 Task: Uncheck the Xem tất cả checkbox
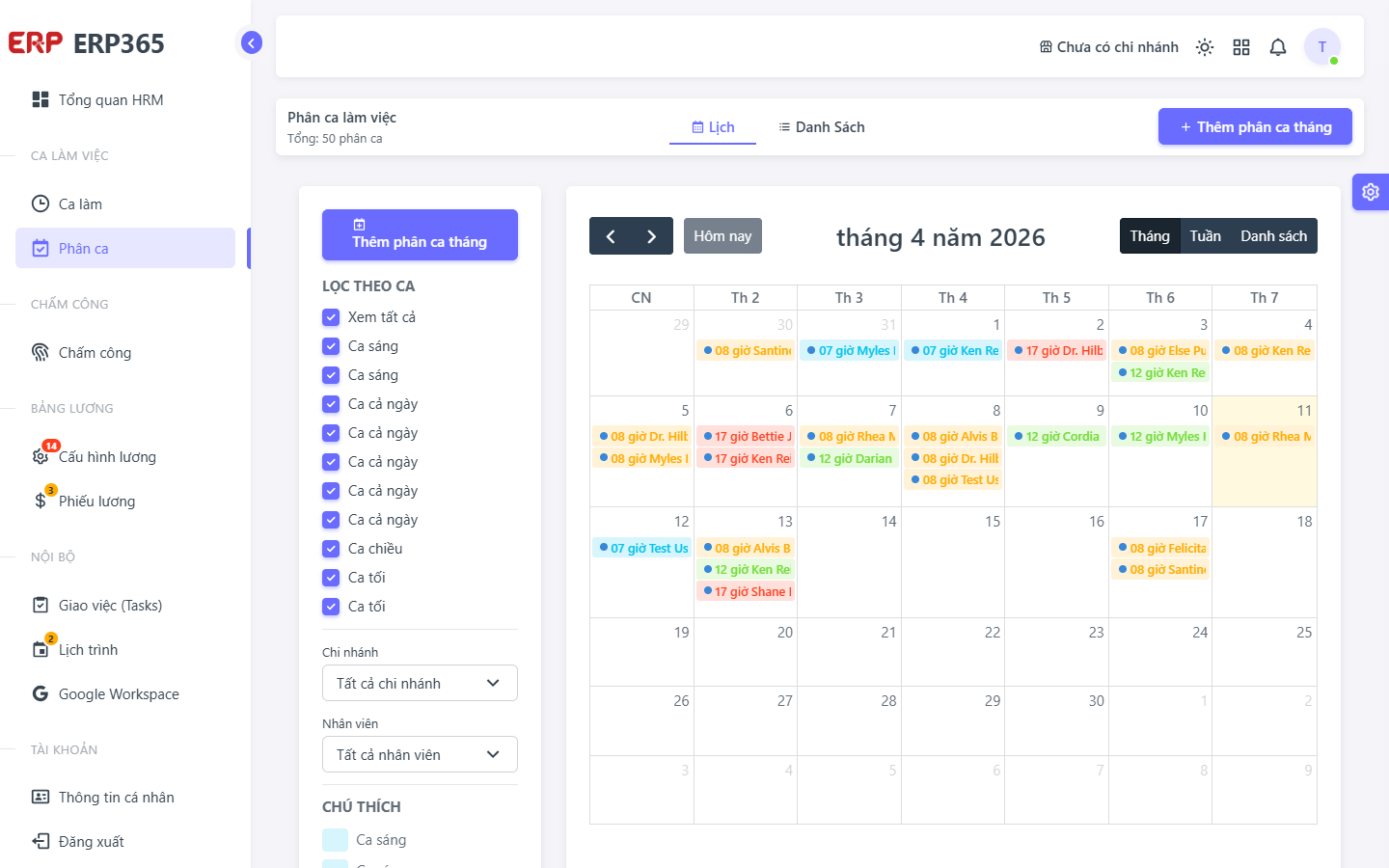click(x=331, y=317)
